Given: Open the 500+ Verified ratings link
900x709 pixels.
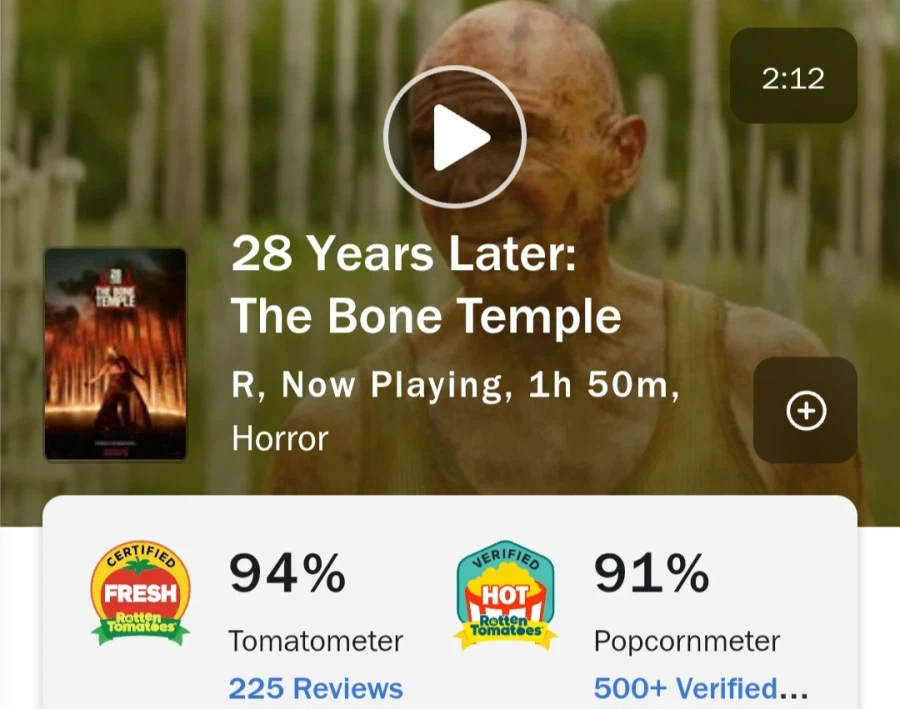Looking at the screenshot, I should point(701,688).
